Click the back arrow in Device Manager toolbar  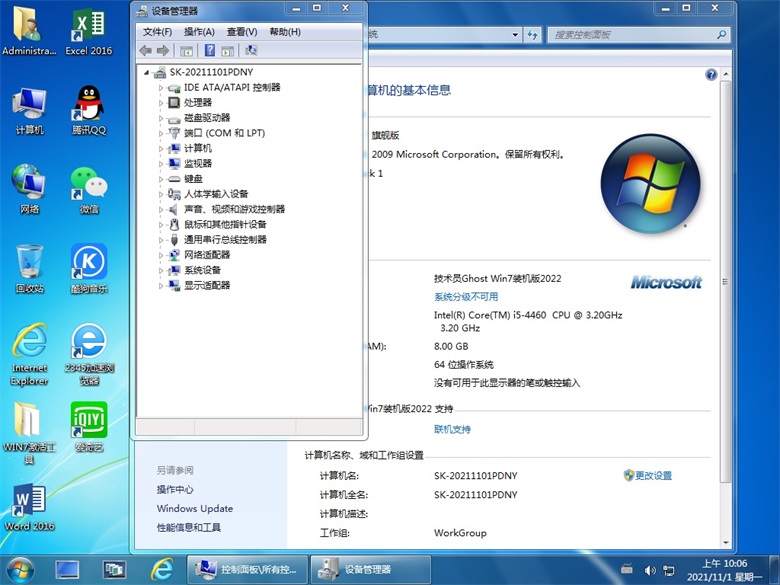tap(146, 50)
